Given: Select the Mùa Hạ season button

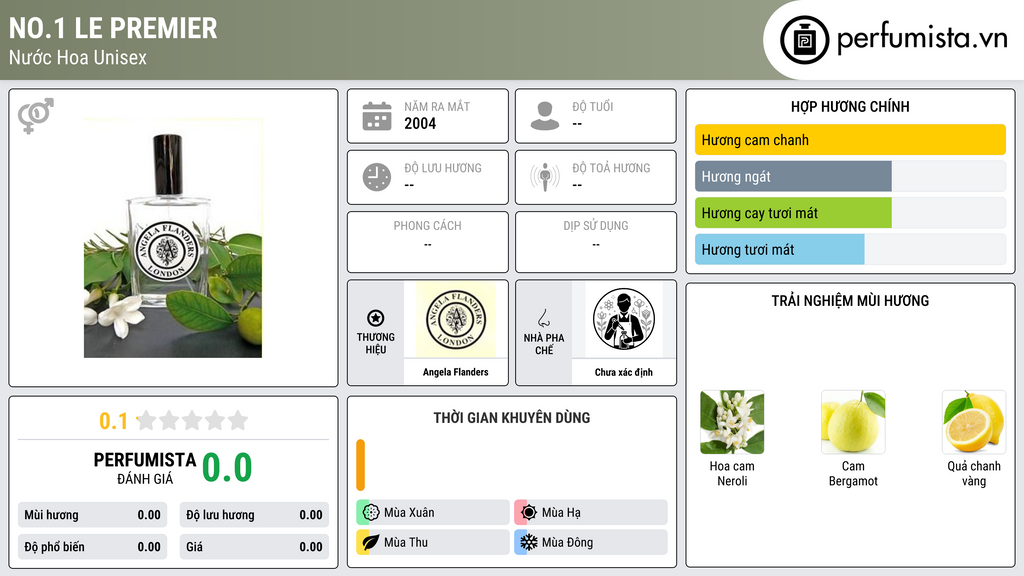Looking at the screenshot, I should click(x=591, y=513).
